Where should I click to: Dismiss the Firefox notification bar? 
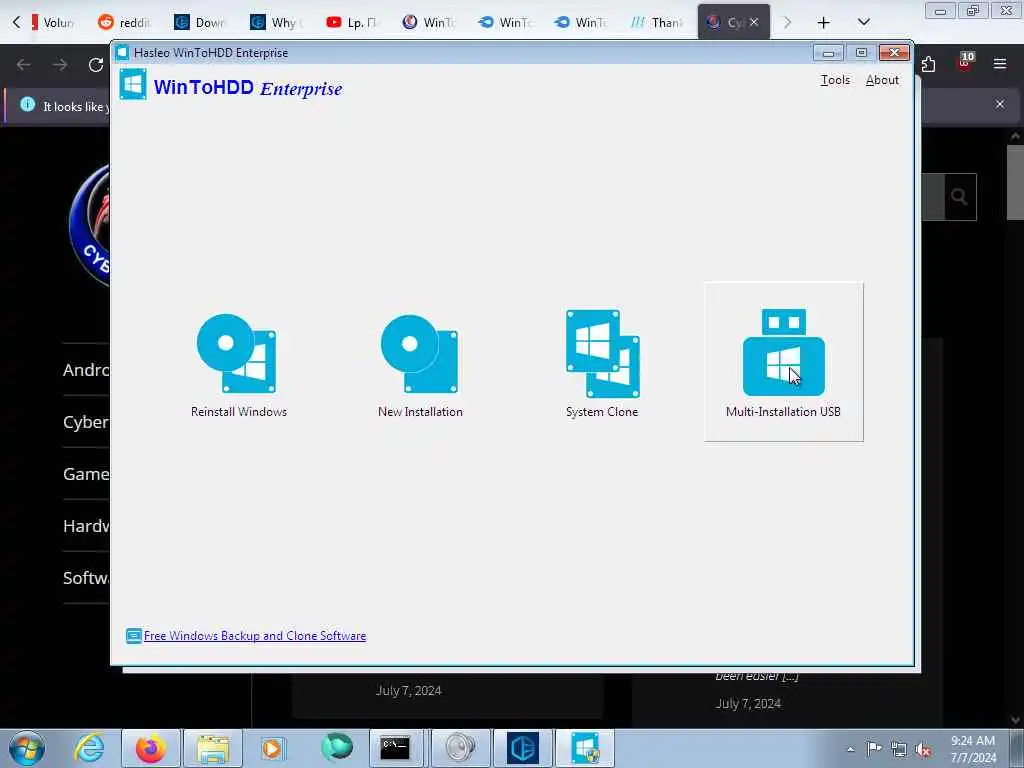tap(1000, 104)
